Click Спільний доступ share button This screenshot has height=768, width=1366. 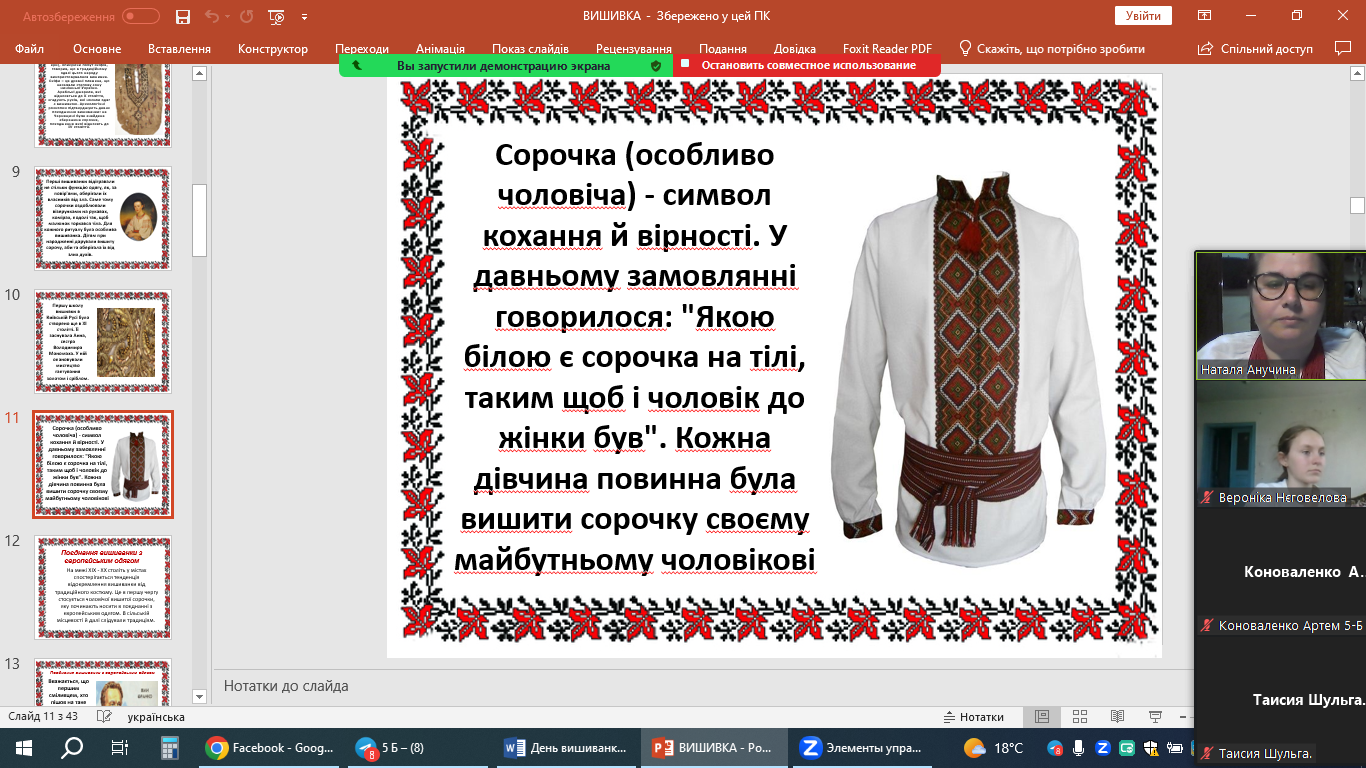pyautogui.click(x=1256, y=49)
